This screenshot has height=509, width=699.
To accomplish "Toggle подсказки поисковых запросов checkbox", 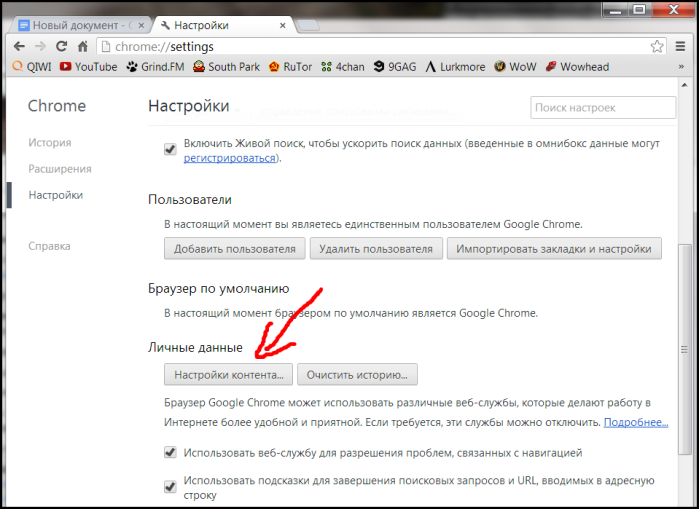I will pyautogui.click(x=170, y=486).
